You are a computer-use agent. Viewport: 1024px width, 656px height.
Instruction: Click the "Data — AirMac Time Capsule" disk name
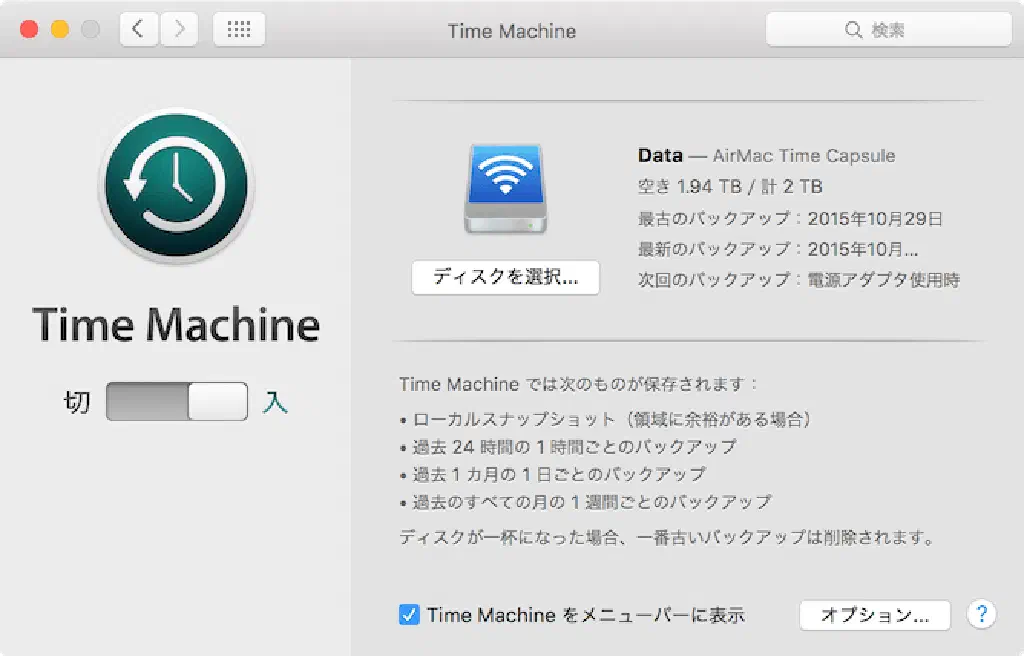tap(766, 155)
